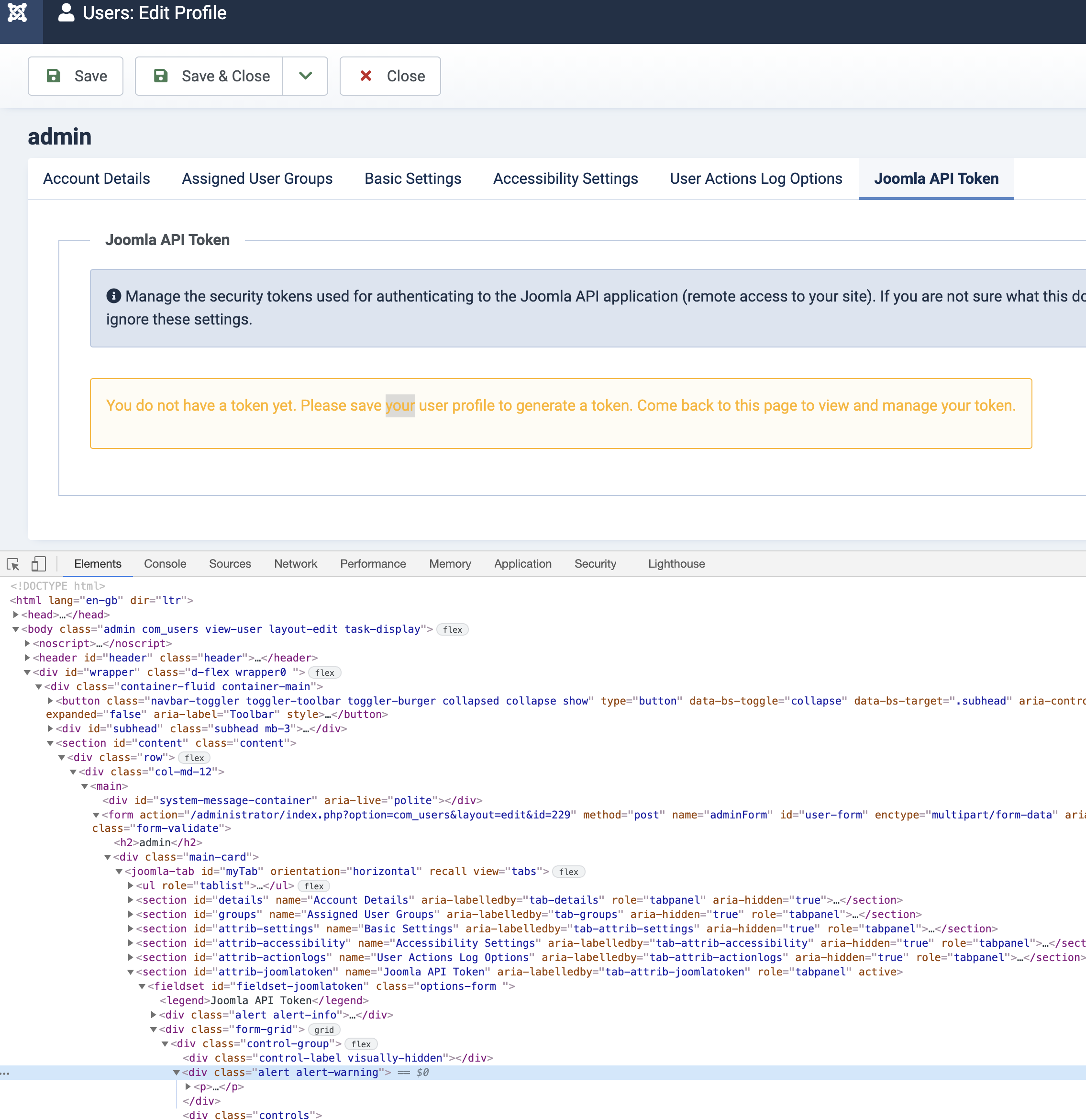This screenshot has height=1120, width=1086.
Task: Toggle the DevTools device toolbar icon
Action: point(38,564)
